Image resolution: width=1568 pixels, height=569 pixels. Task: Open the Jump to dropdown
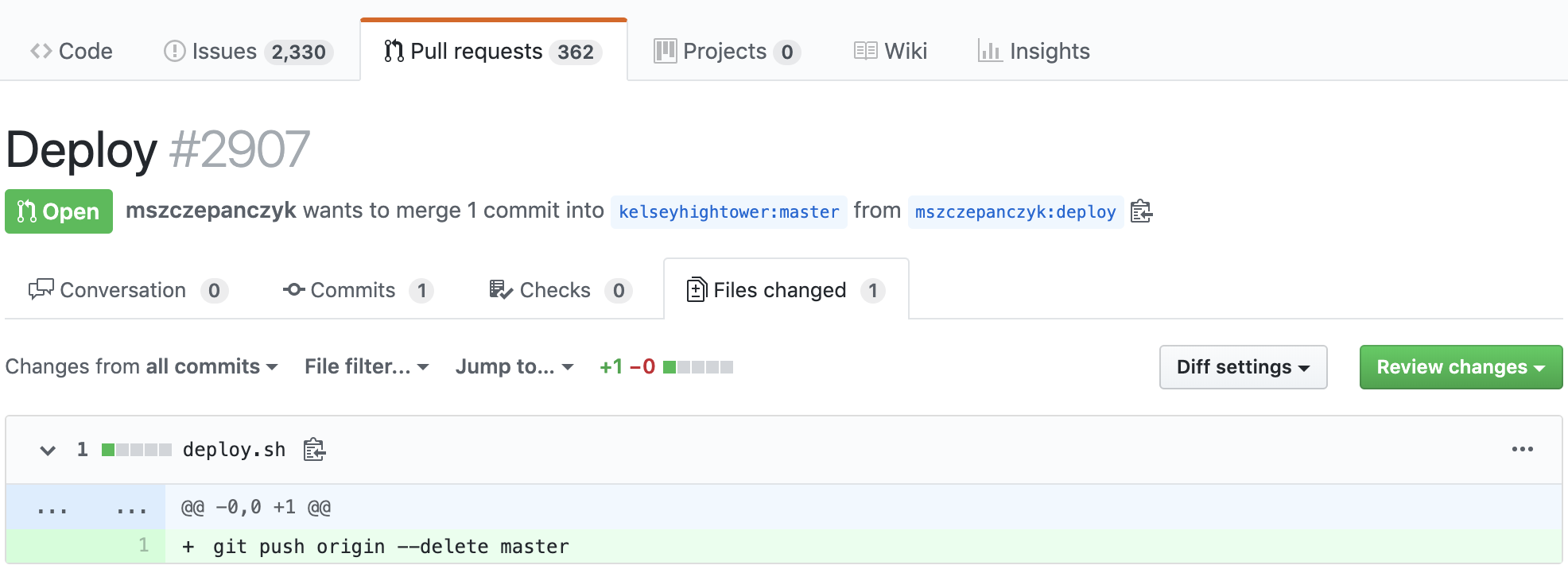coord(514,366)
